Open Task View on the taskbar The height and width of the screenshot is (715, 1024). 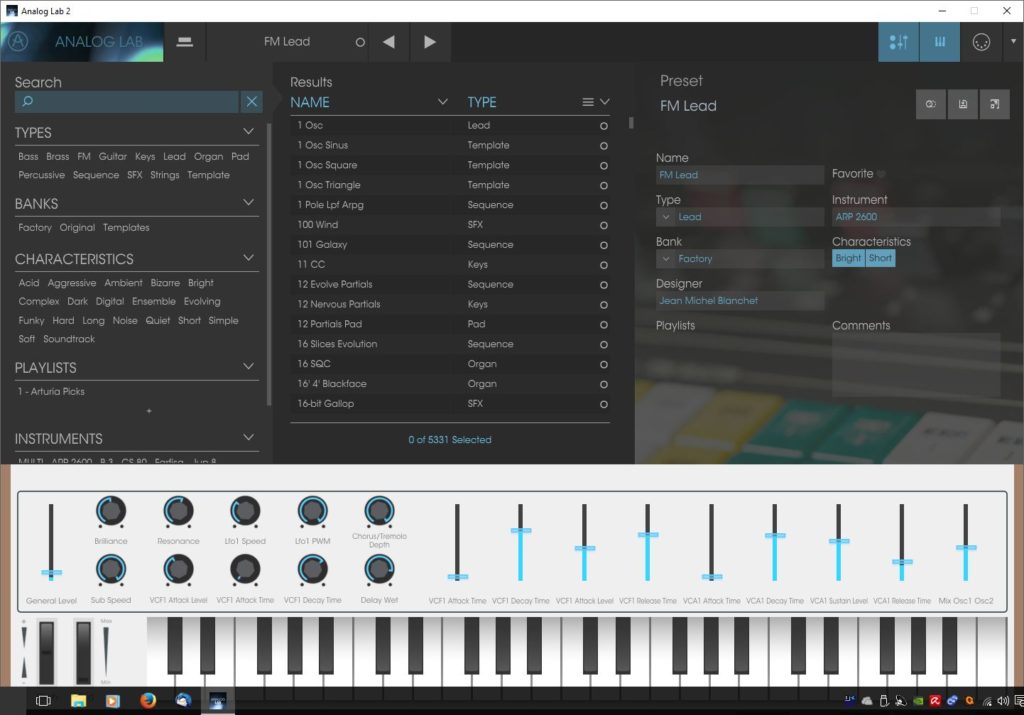coord(43,701)
